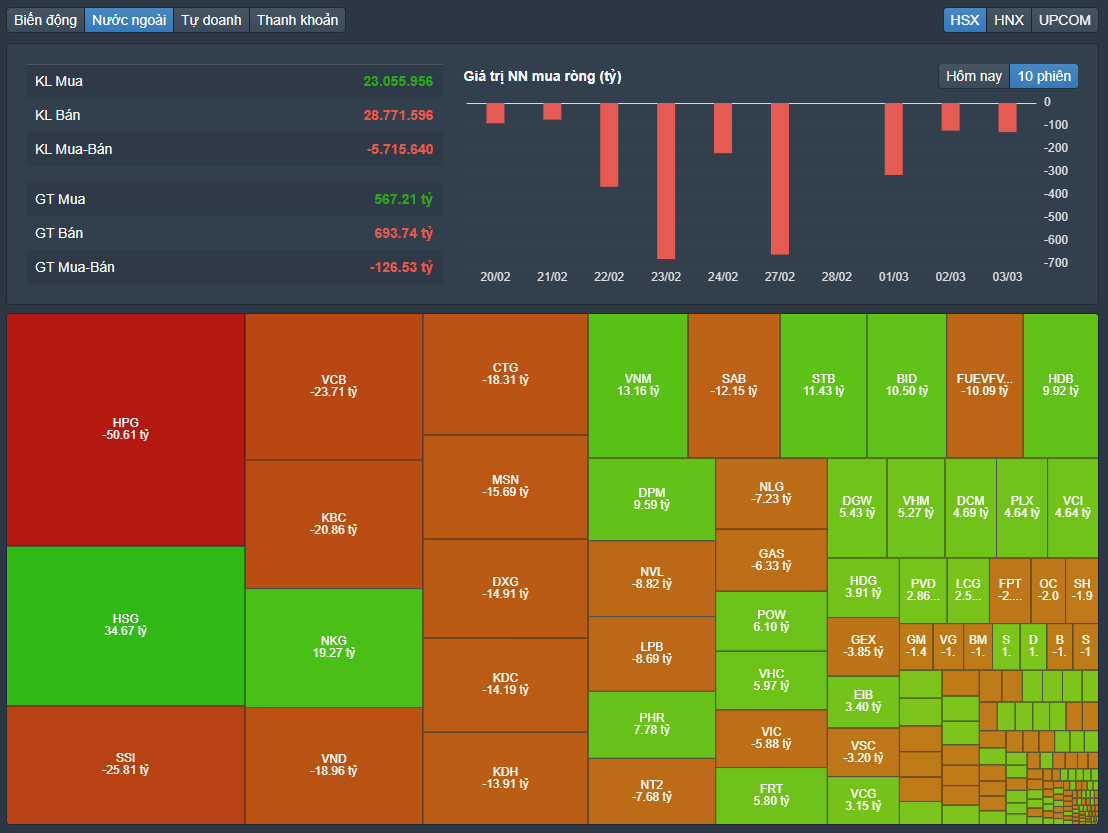Click the CTG -18.31 tỷ tile

(505, 374)
